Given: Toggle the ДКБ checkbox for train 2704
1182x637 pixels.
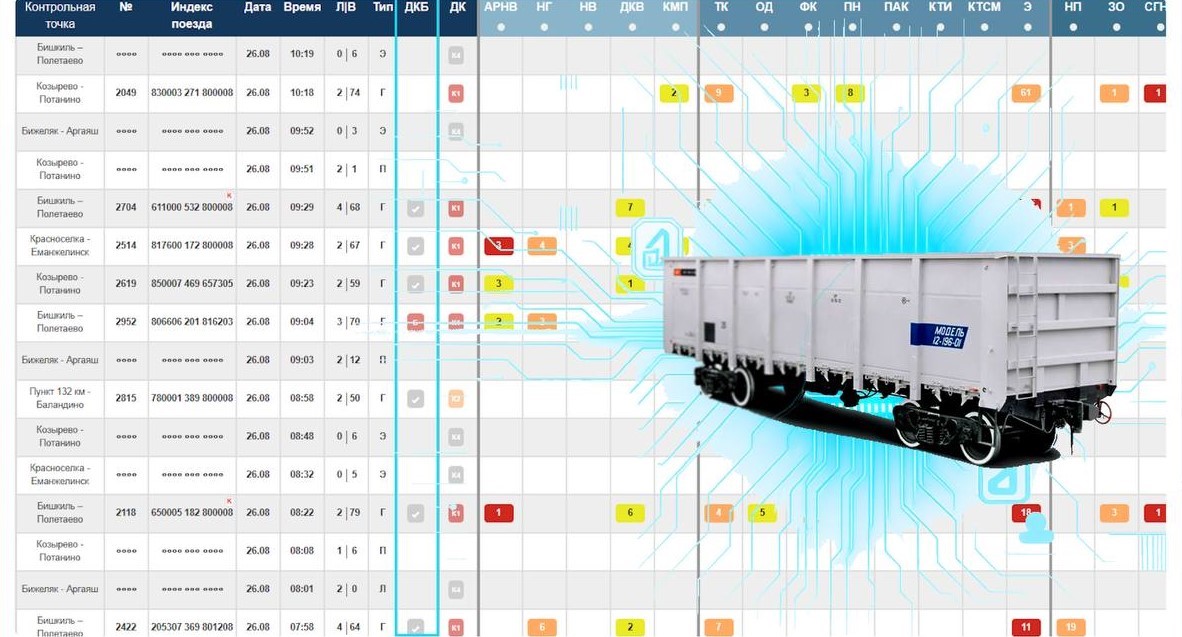Looking at the screenshot, I should click(x=416, y=209).
